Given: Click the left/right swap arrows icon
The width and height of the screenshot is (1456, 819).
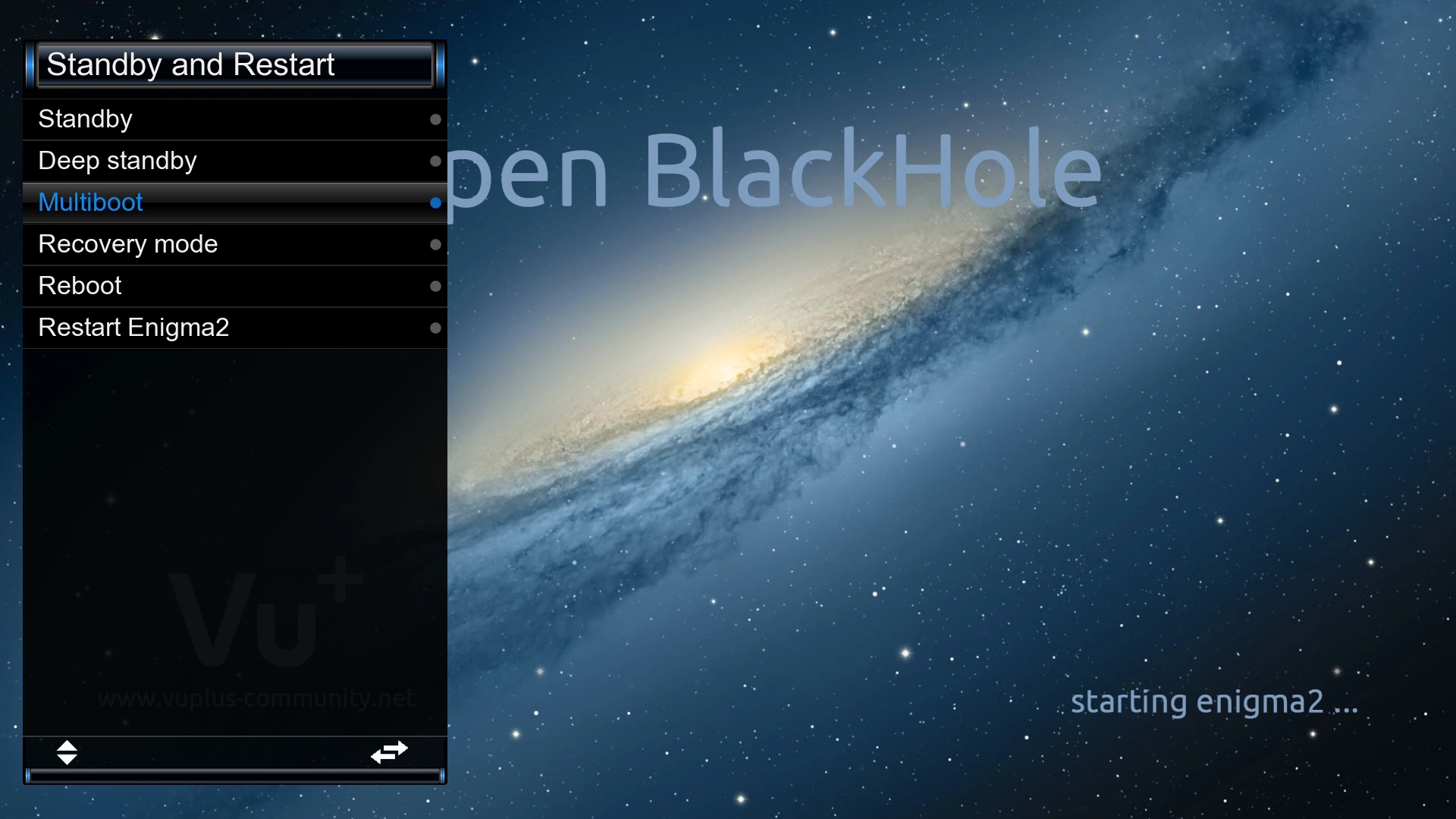Looking at the screenshot, I should (x=389, y=752).
